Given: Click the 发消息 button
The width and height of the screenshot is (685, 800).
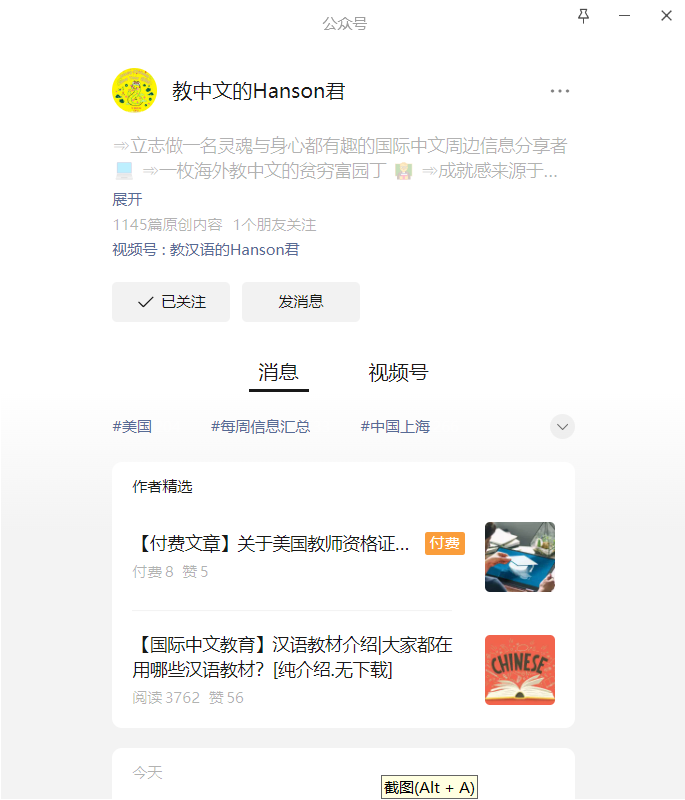Looking at the screenshot, I should [x=301, y=302].
